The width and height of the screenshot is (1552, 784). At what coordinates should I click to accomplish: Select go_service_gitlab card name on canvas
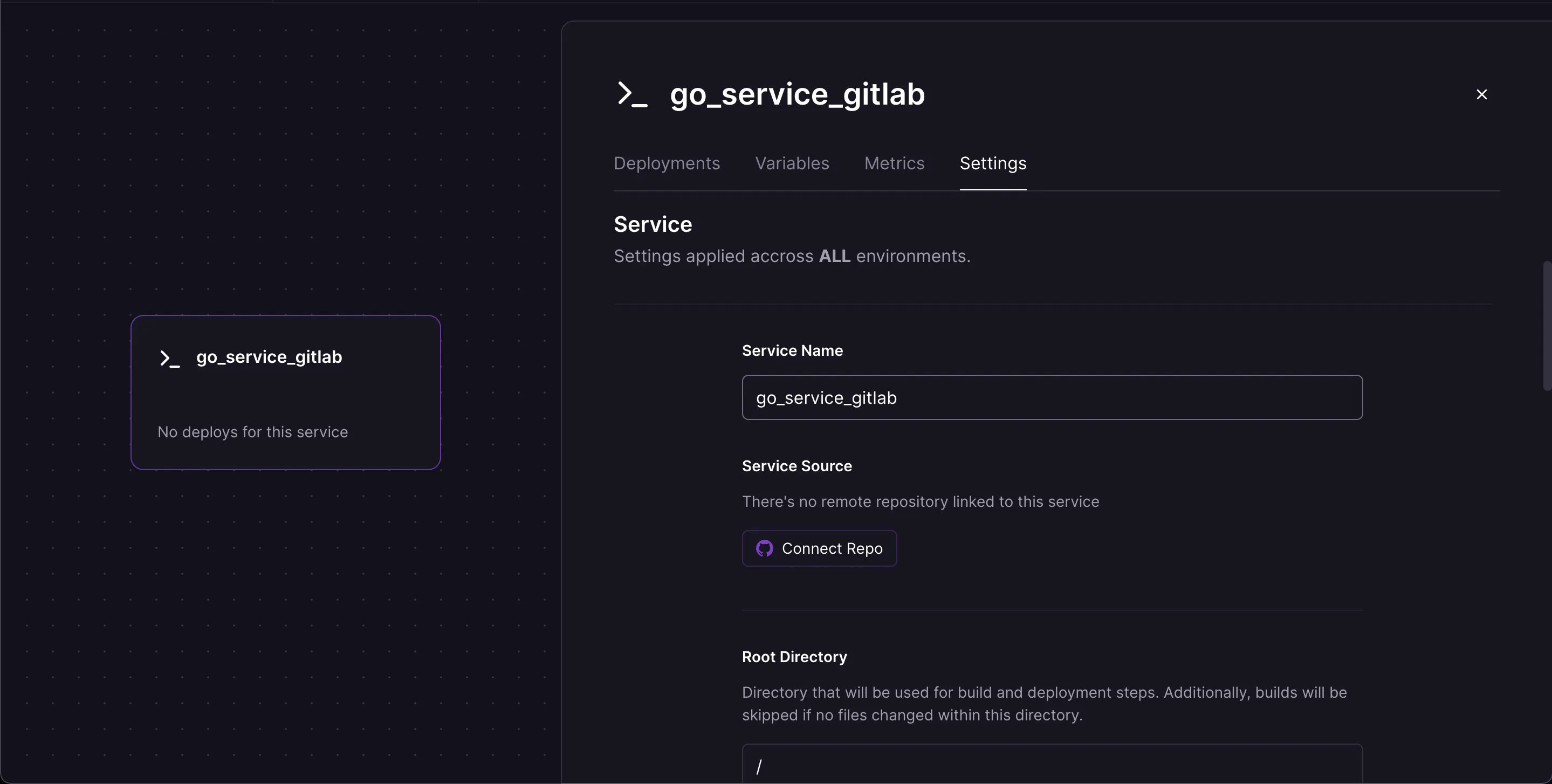pyautogui.click(x=269, y=357)
